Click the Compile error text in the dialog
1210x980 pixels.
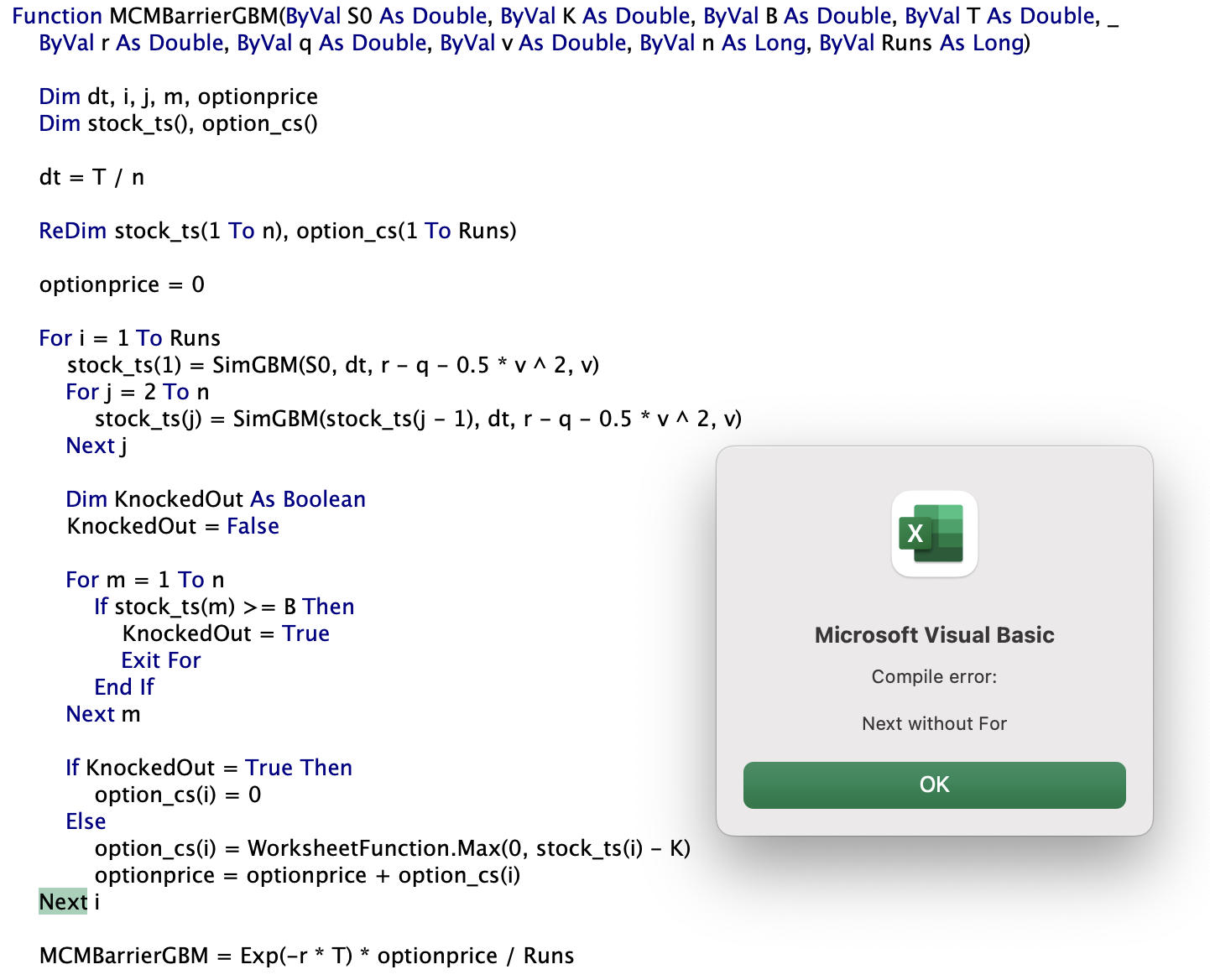934,676
